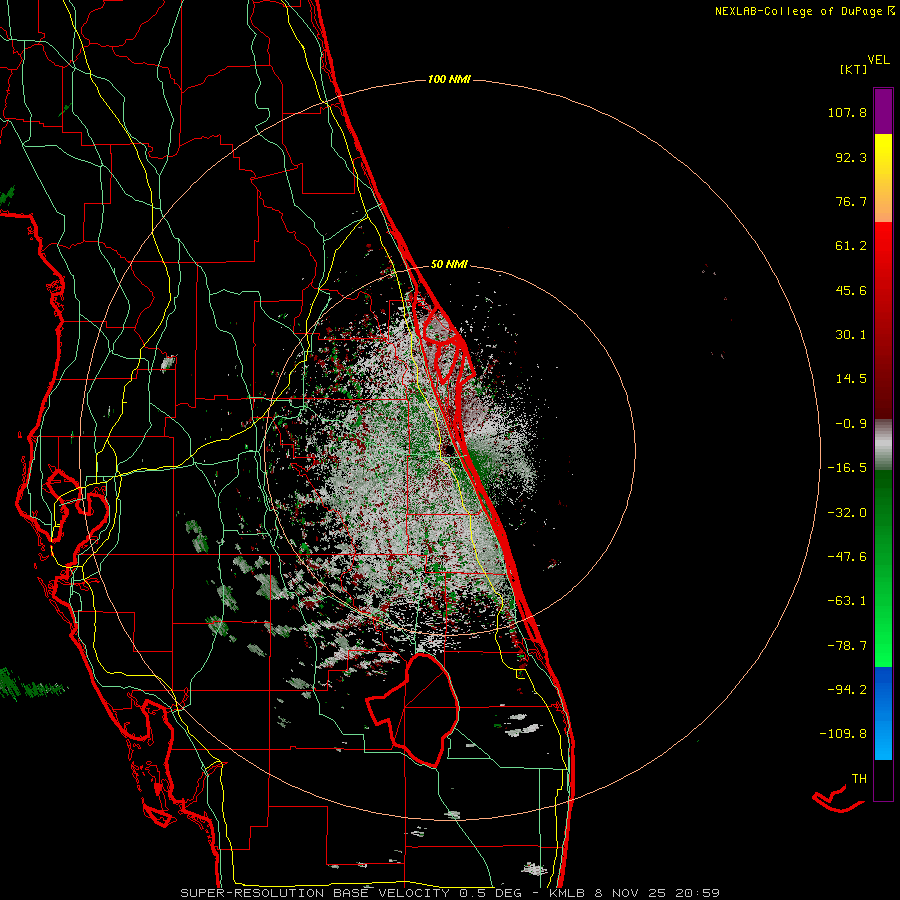This screenshot has width=900, height=900.
Task: Select the -63.1 legend value
Action: pos(847,601)
